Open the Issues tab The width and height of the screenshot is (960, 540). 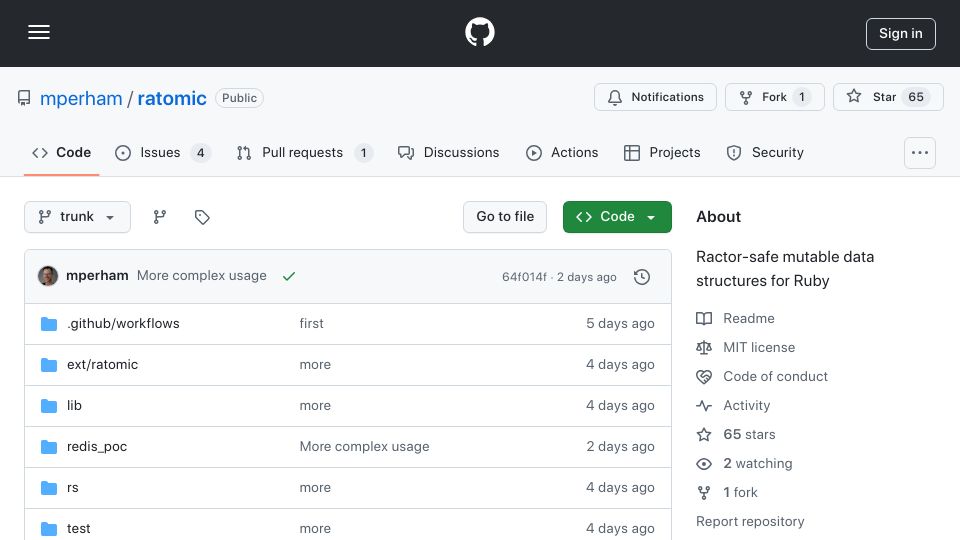(x=162, y=152)
